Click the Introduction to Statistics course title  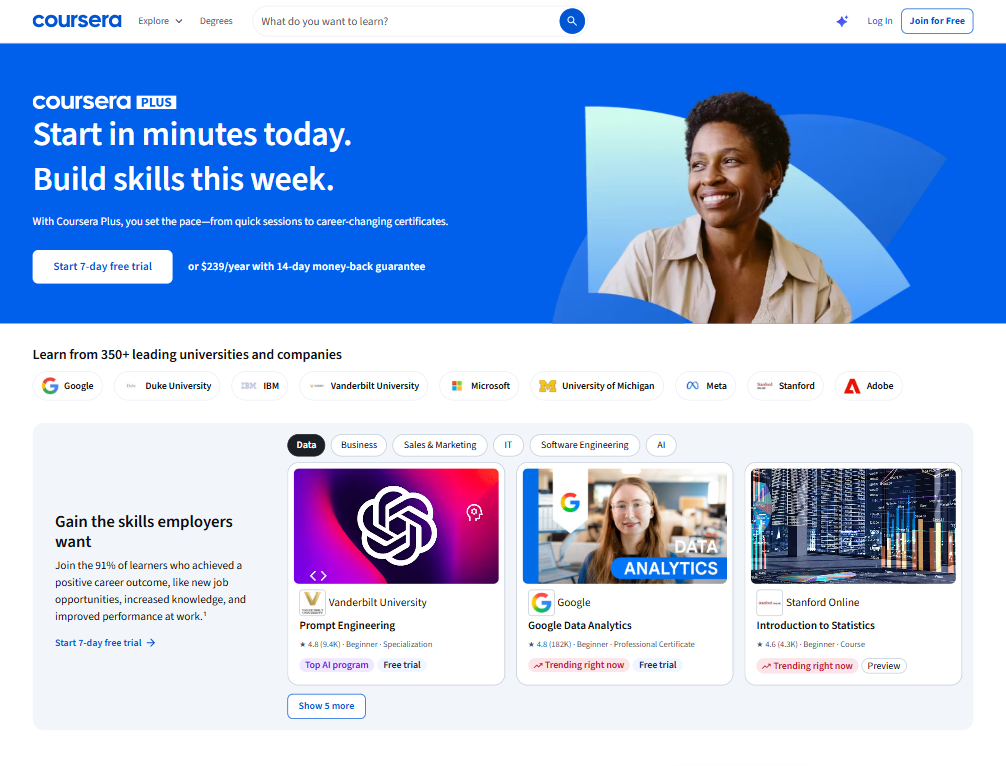pyautogui.click(x=815, y=626)
